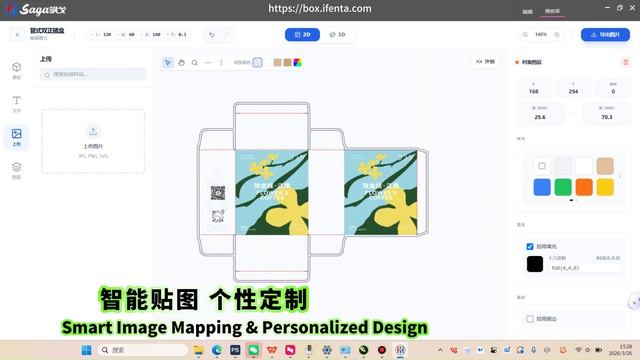Click the search field in the upload panel
This screenshot has width=640, height=360.
click(x=93, y=74)
